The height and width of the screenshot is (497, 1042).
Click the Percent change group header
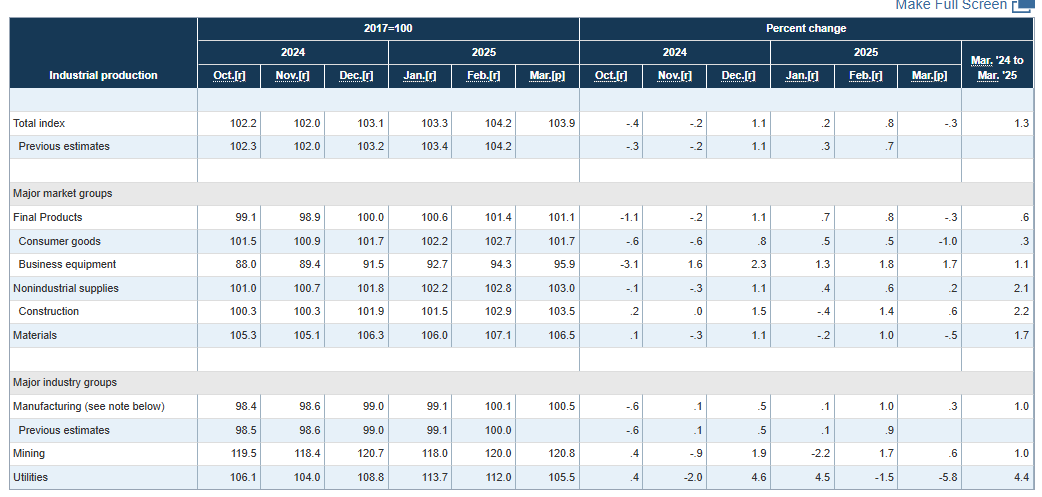click(x=806, y=29)
